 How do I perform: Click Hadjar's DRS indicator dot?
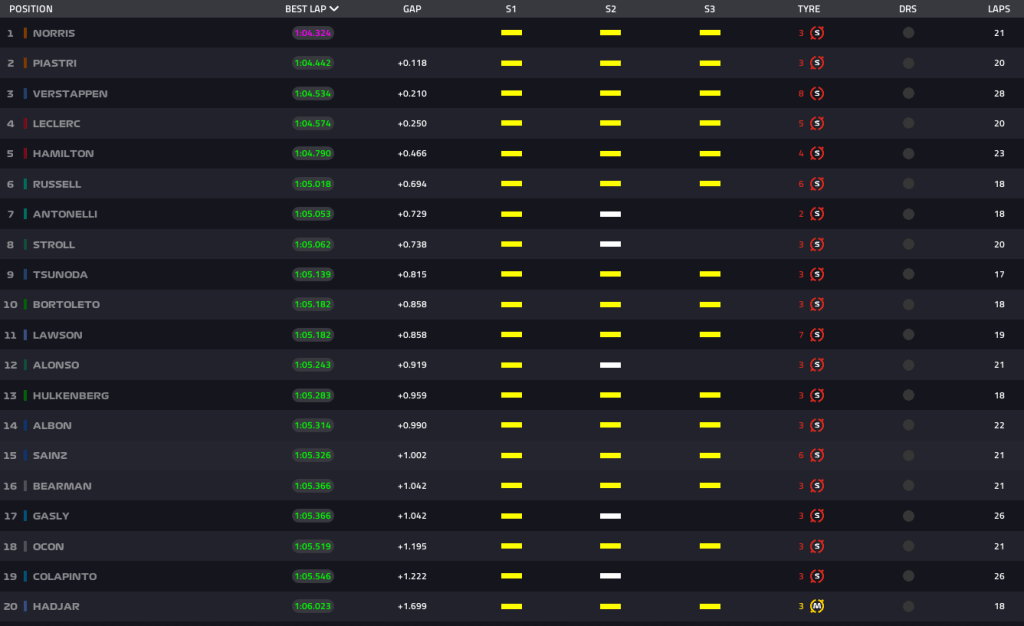(908, 606)
